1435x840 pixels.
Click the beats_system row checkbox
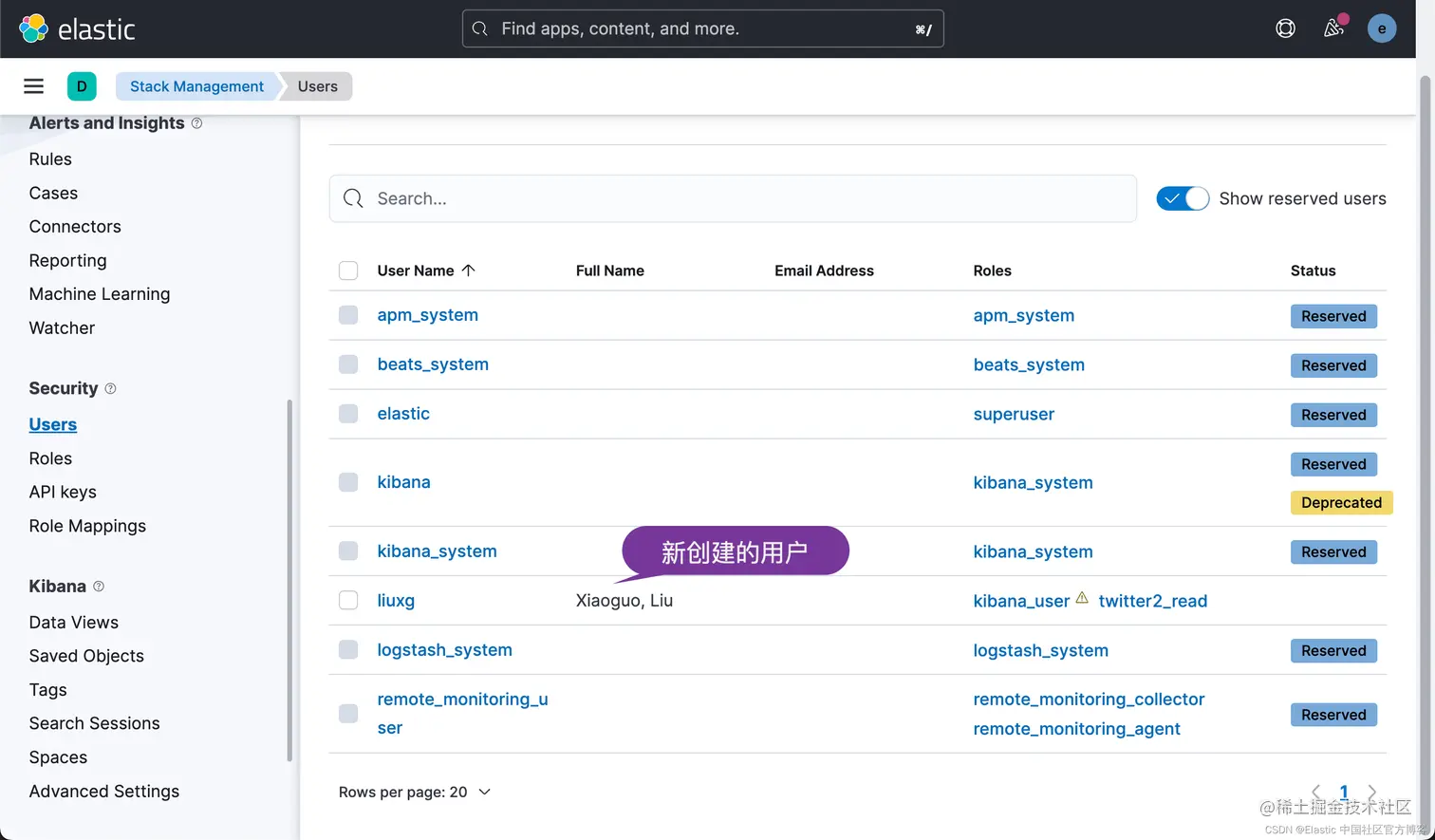click(348, 364)
